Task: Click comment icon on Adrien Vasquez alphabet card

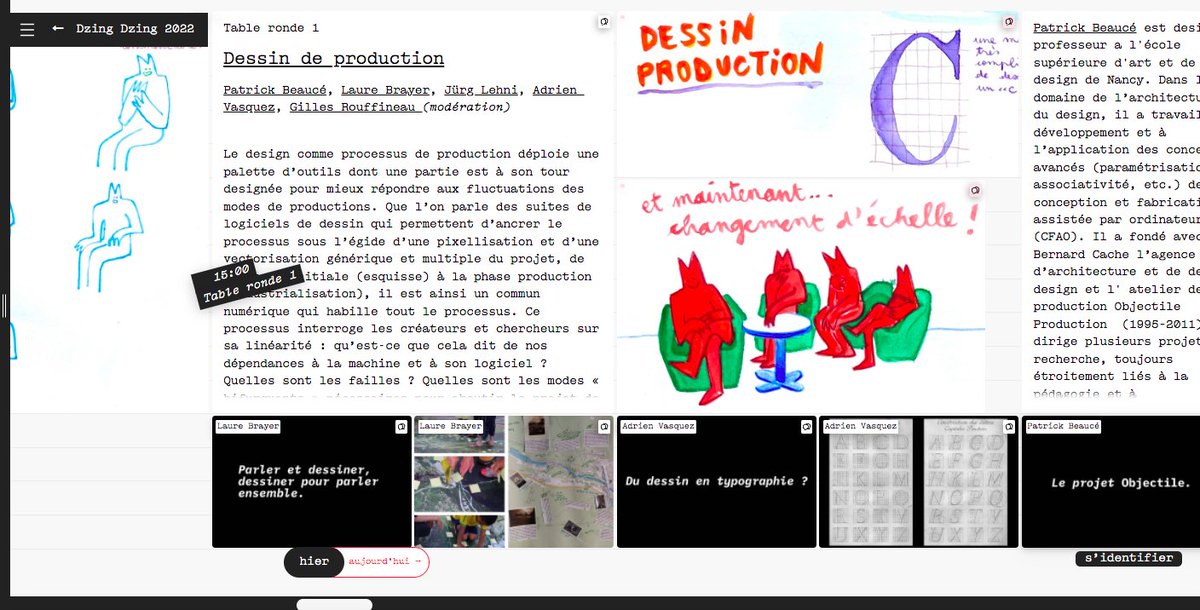Action: pyautogui.click(x=1009, y=426)
